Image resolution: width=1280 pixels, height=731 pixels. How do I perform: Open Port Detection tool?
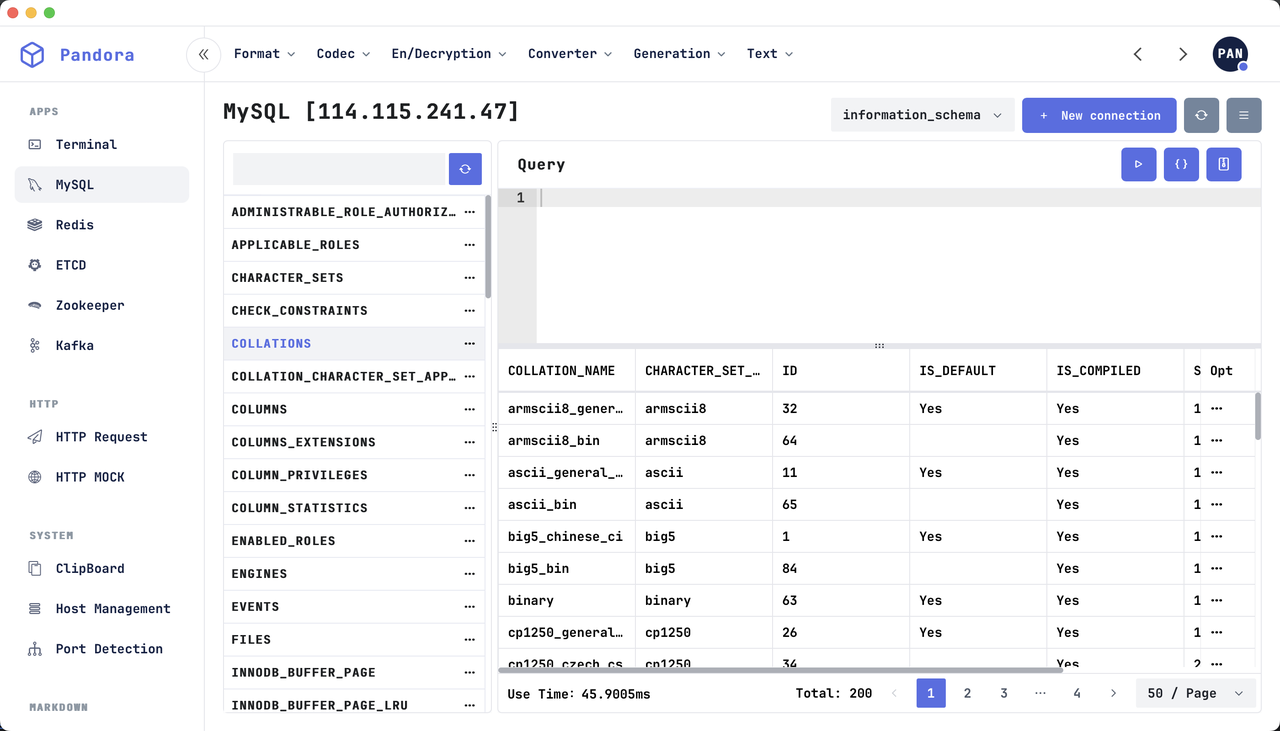102,648
